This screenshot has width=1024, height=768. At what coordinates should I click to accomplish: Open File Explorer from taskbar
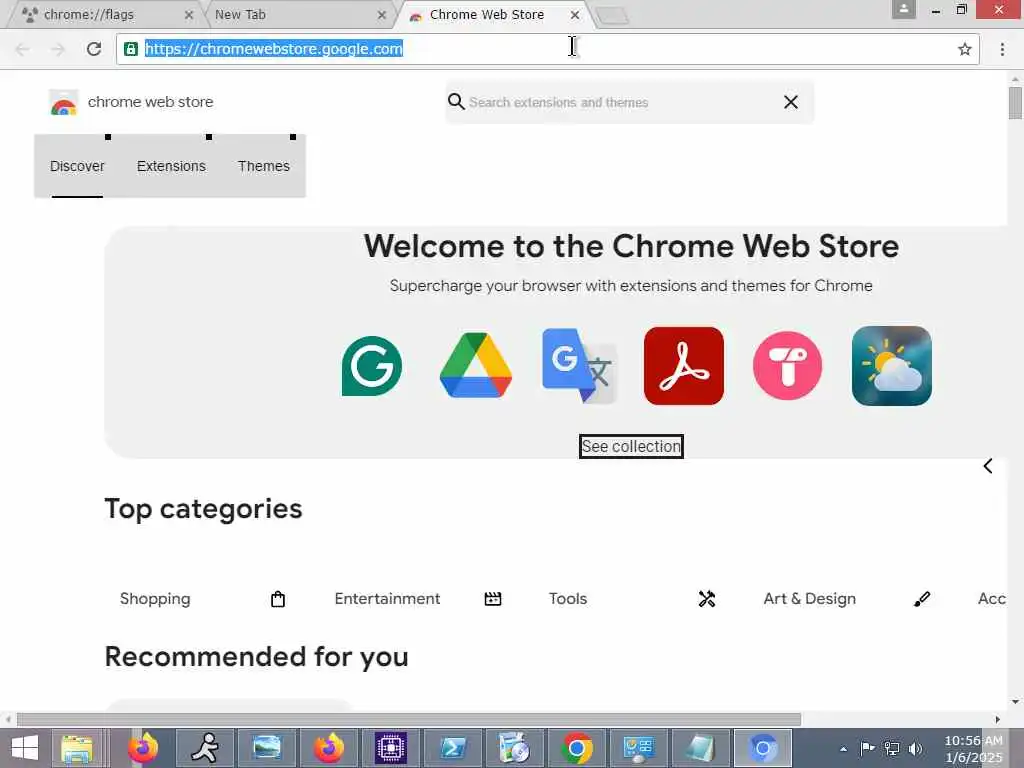(x=77, y=748)
